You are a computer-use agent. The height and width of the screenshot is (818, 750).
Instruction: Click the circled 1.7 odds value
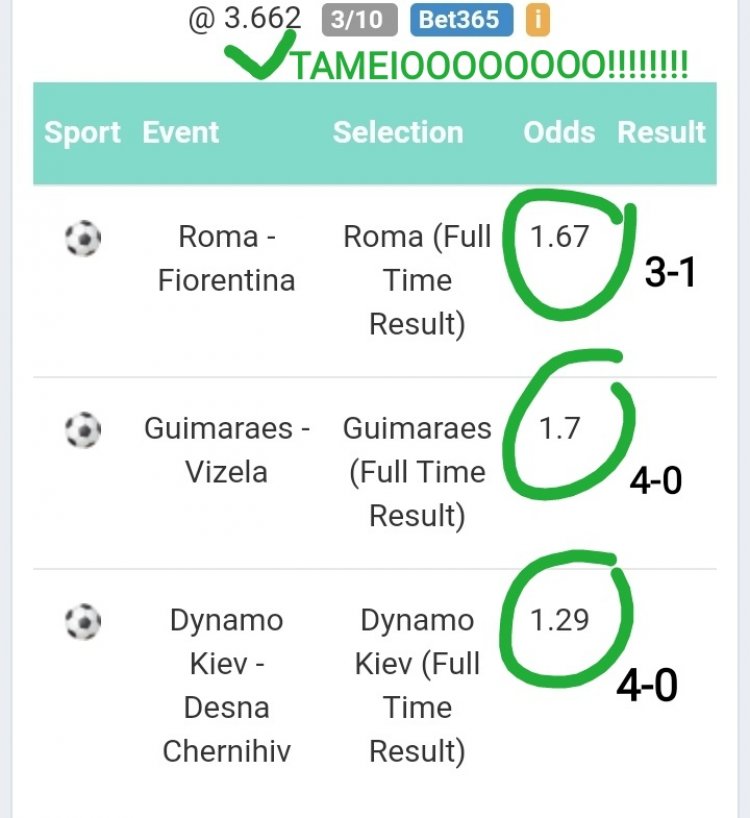pyautogui.click(x=560, y=429)
